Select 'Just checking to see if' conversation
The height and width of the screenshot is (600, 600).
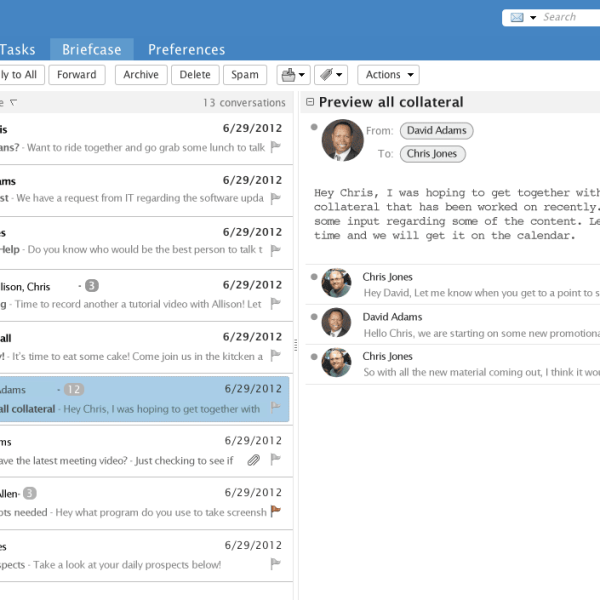pos(145,452)
